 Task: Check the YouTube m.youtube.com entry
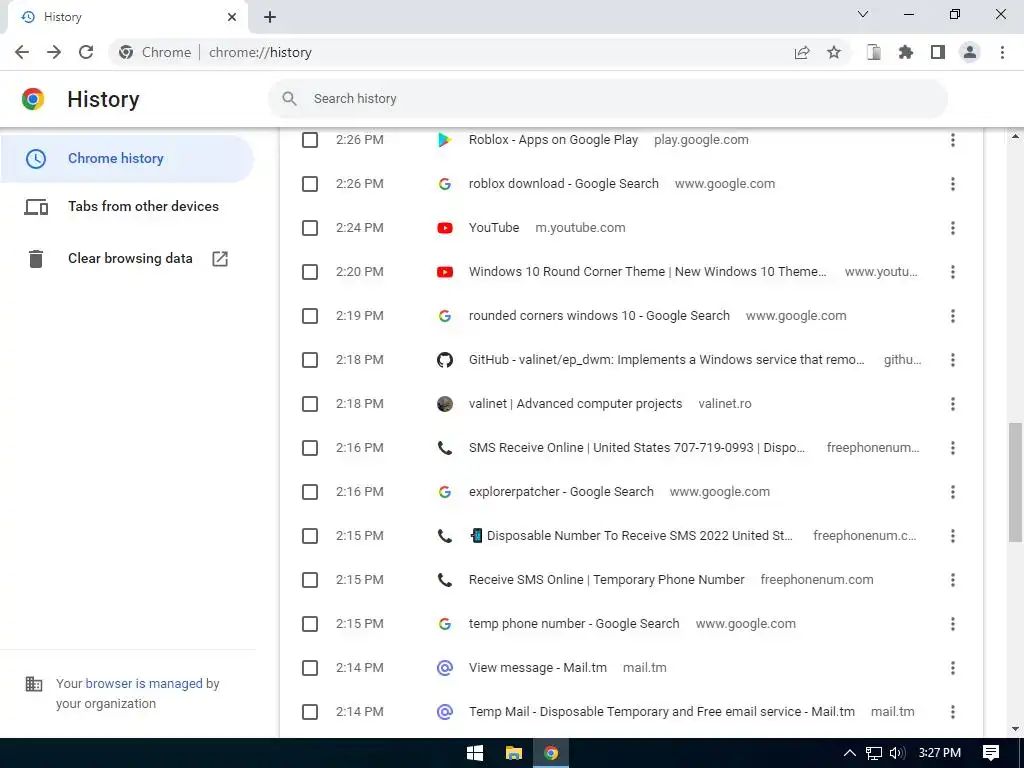point(310,228)
